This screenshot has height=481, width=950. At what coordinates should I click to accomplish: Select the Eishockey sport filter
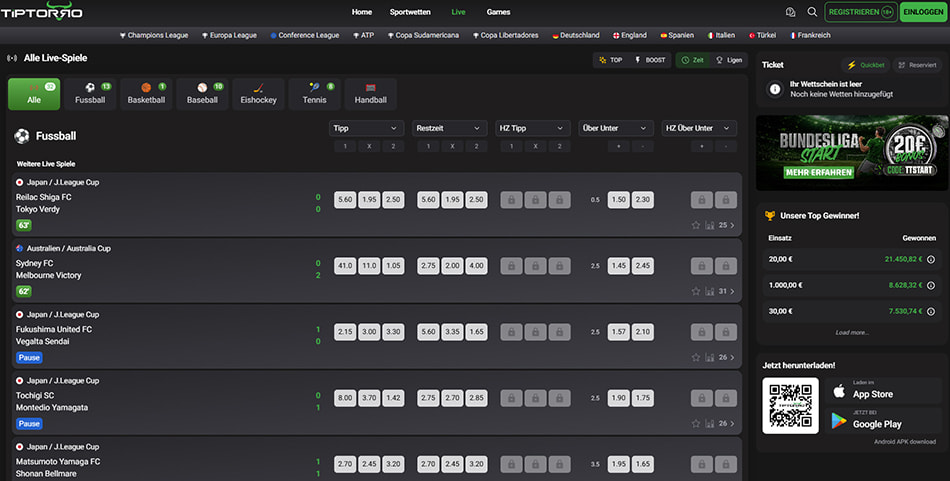pos(258,94)
